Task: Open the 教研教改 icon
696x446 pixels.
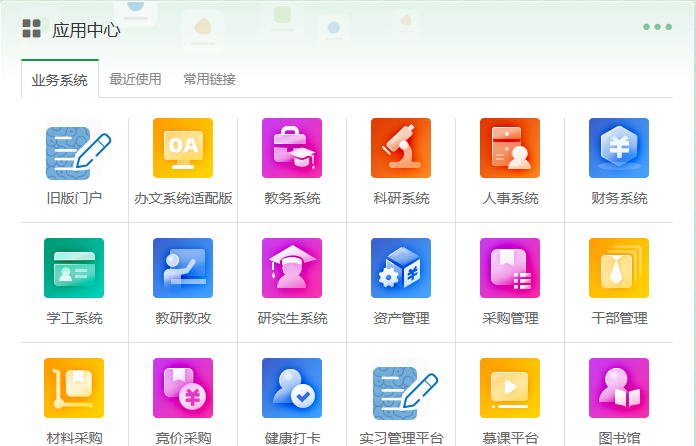Action: click(183, 268)
